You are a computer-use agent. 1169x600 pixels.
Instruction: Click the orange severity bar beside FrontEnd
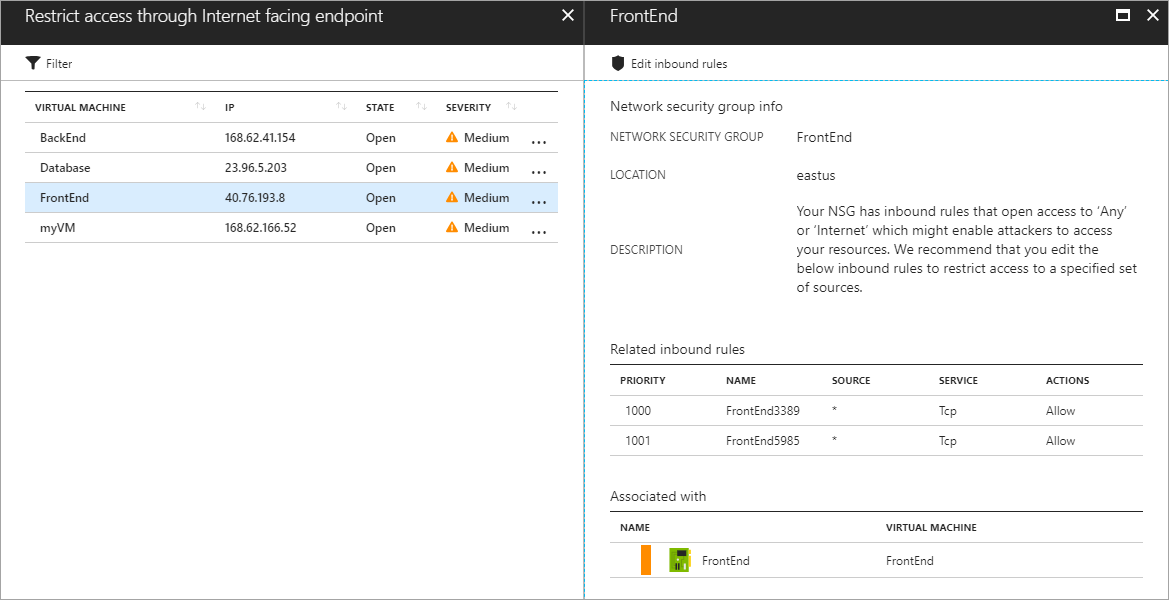[x=646, y=560]
